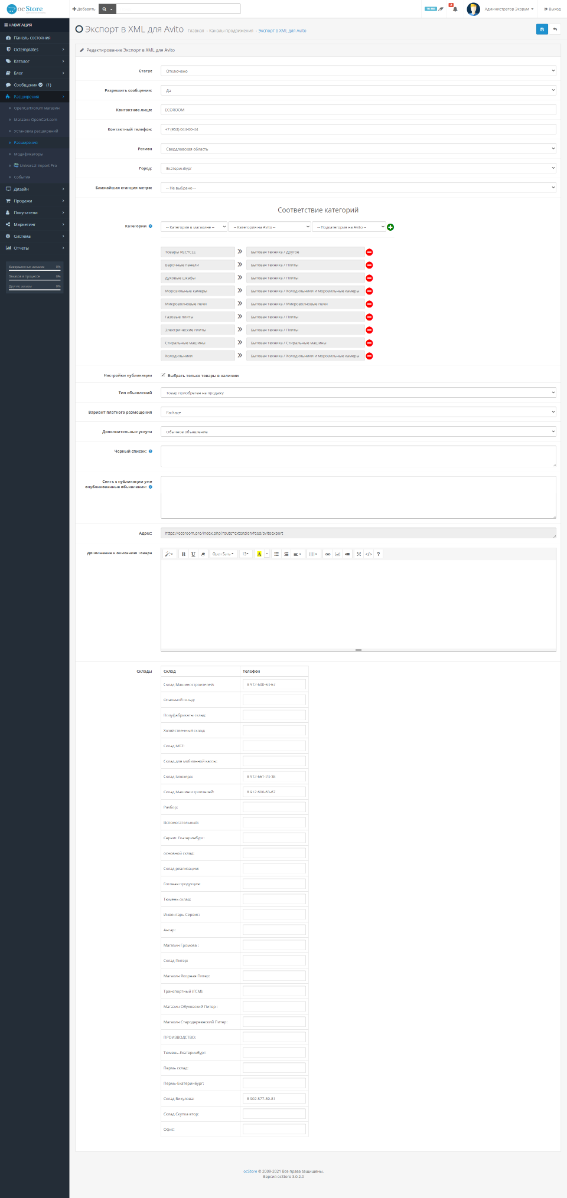The height and width of the screenshot is (1198, 567).
Task: Insert a link using the editor toolbar
Action: tap(328, 553)
